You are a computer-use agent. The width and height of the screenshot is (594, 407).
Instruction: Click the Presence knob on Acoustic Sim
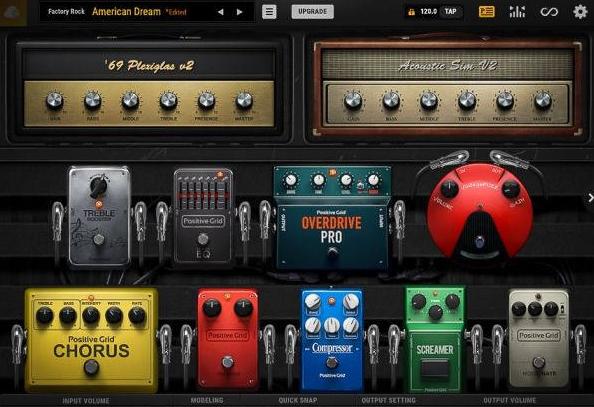[x=505, y=101]
